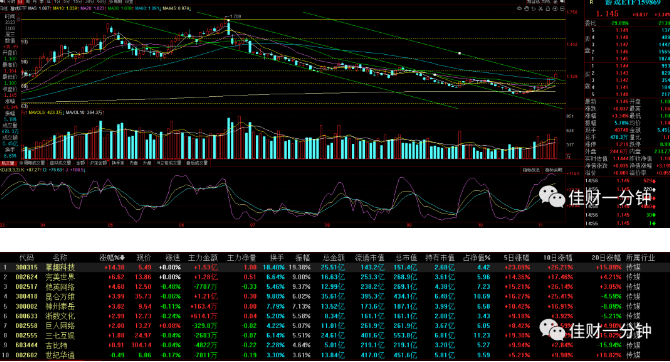Click the circled-plus icon in chart toolbar

555,9
